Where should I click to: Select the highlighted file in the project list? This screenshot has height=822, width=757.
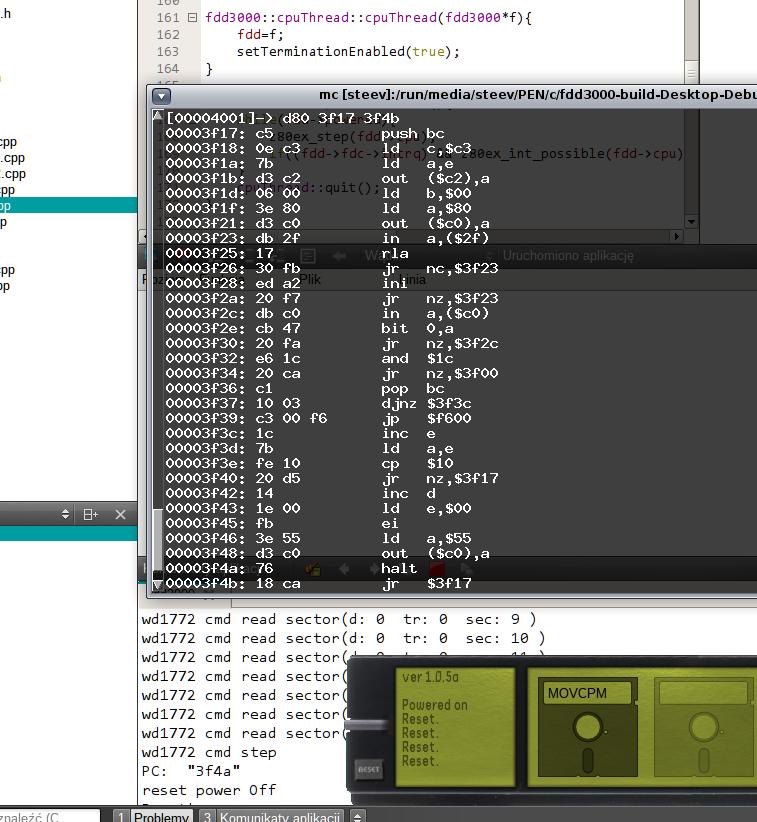pos(69,206)
